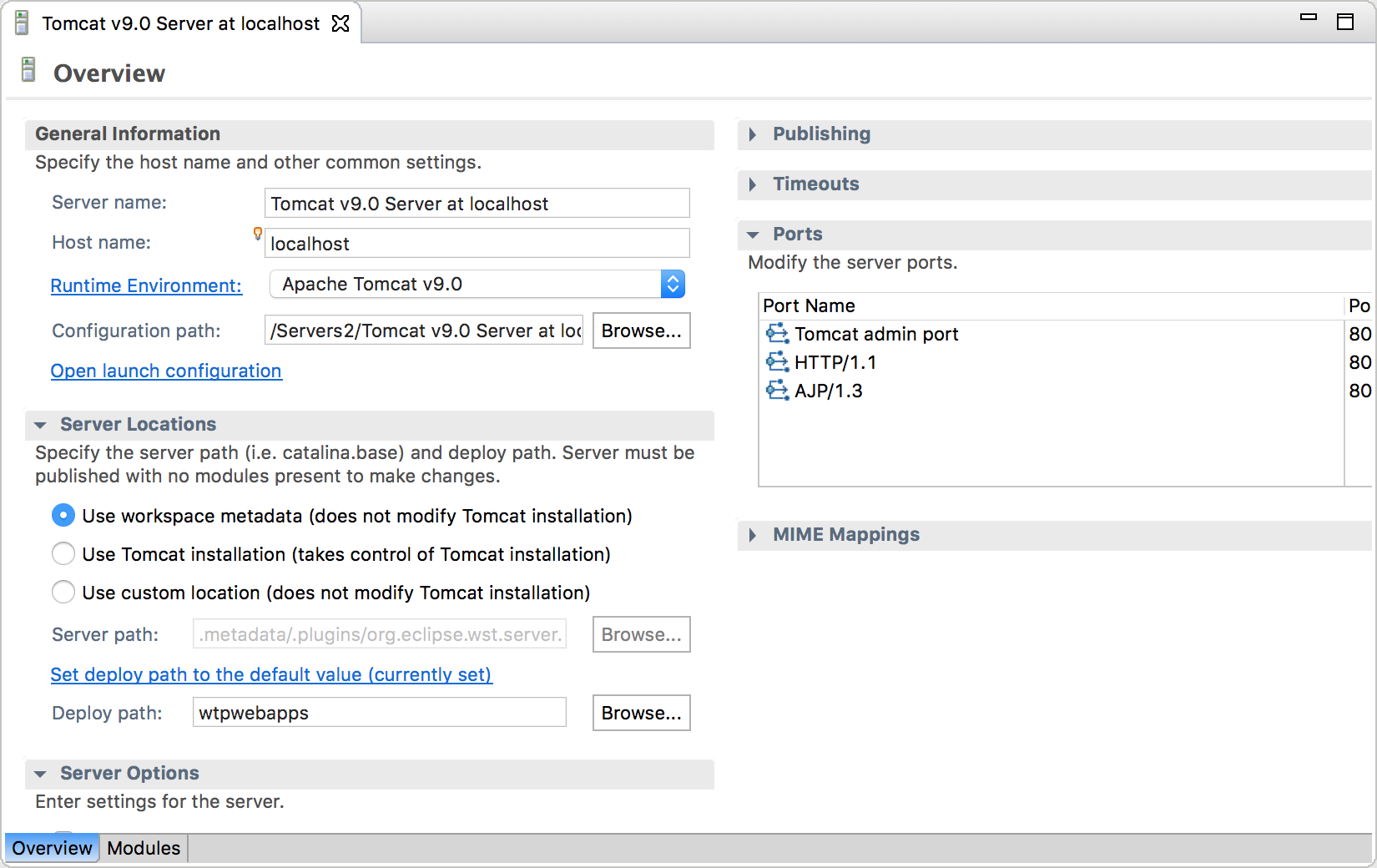Click Open launch configuration link
Image resolution: width=1377 pixels, height=868 pixels.
pyautogui.click(x=166, y=371)
